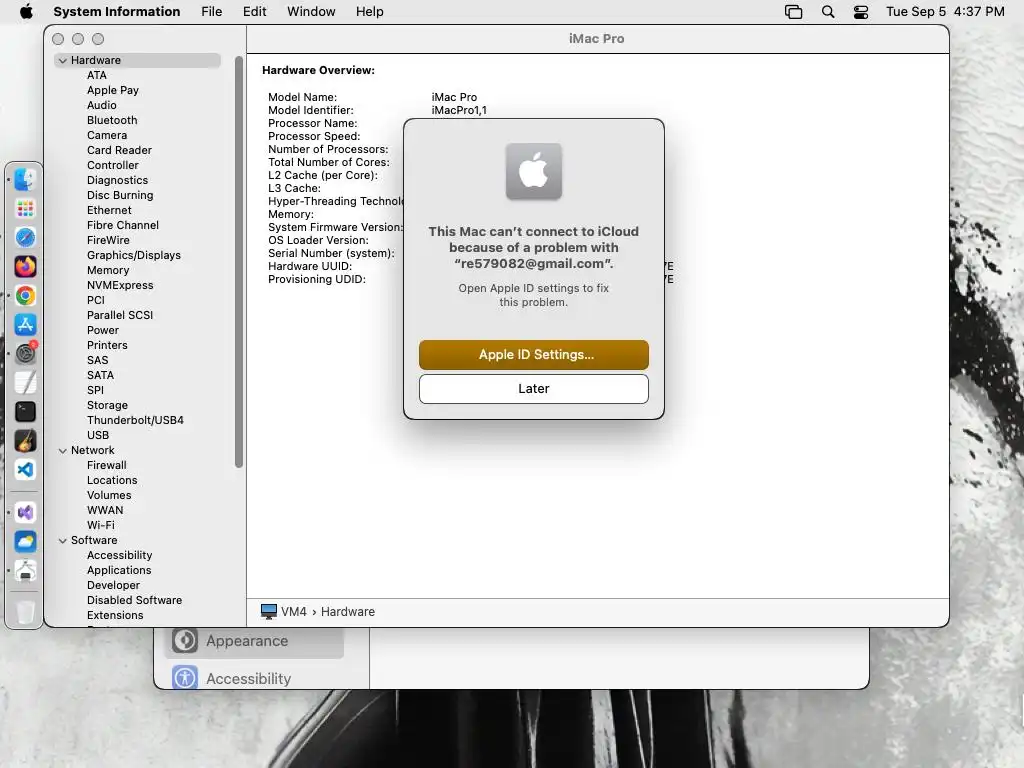
Task: Open the Window menu
Action: tap(311, 12)
